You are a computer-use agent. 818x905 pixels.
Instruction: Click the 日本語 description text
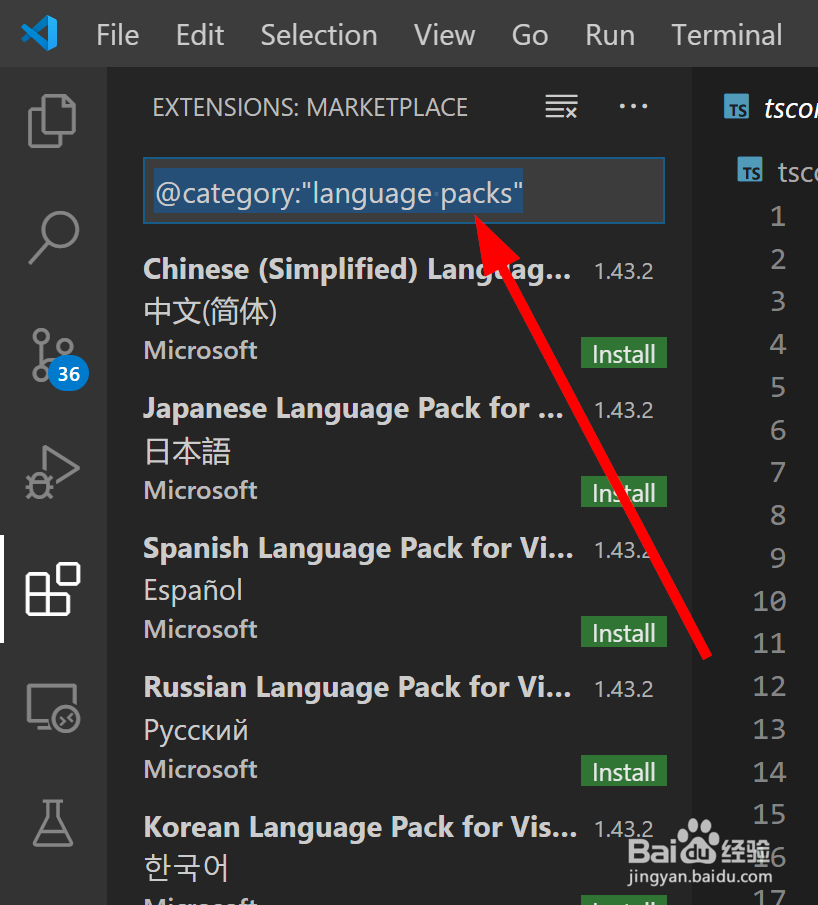pos(188,451)
